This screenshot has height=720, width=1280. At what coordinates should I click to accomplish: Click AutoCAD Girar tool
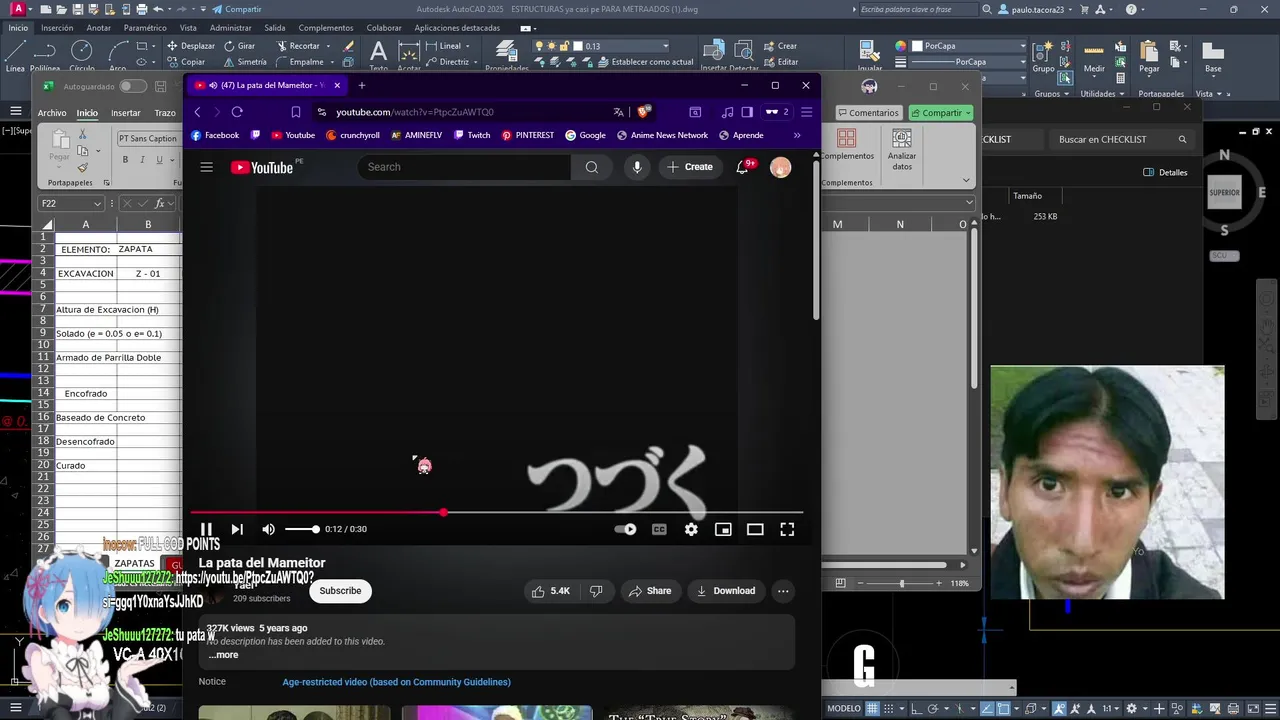239,46
